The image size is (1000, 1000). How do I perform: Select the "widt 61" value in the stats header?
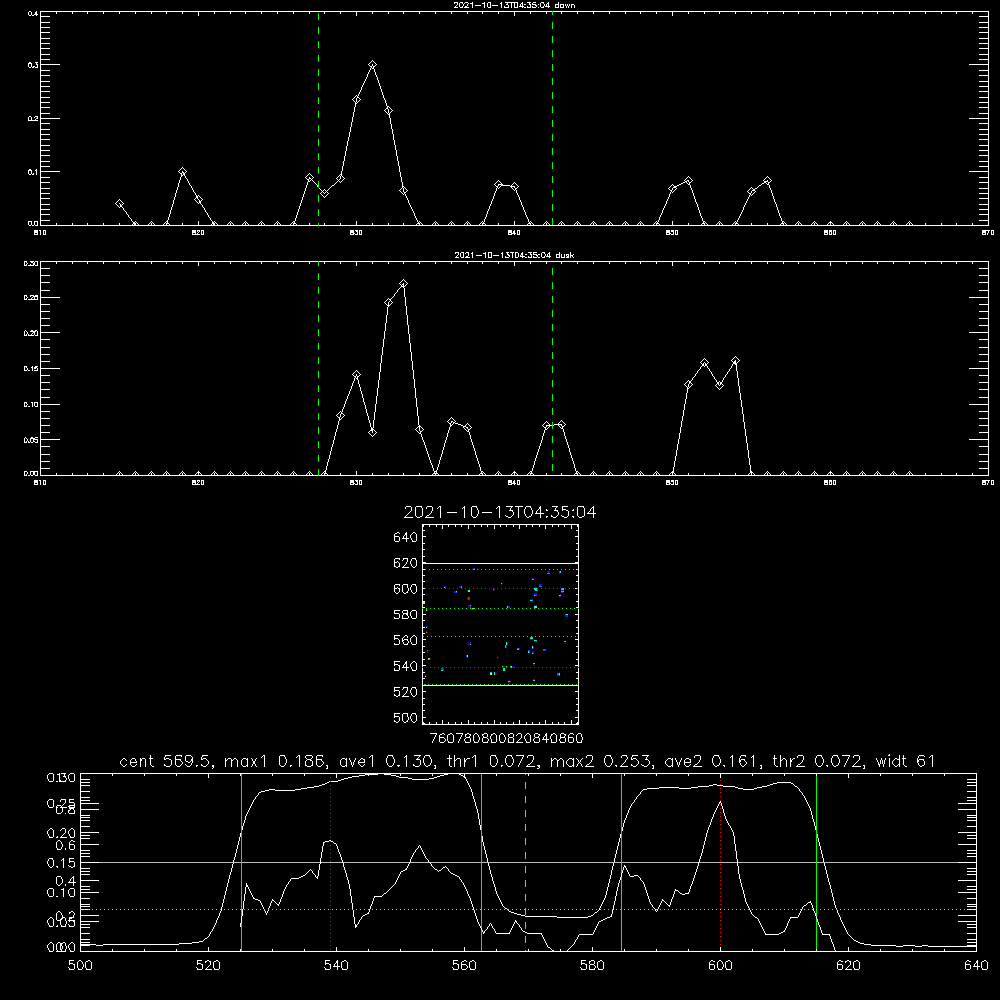click(906, 761)
